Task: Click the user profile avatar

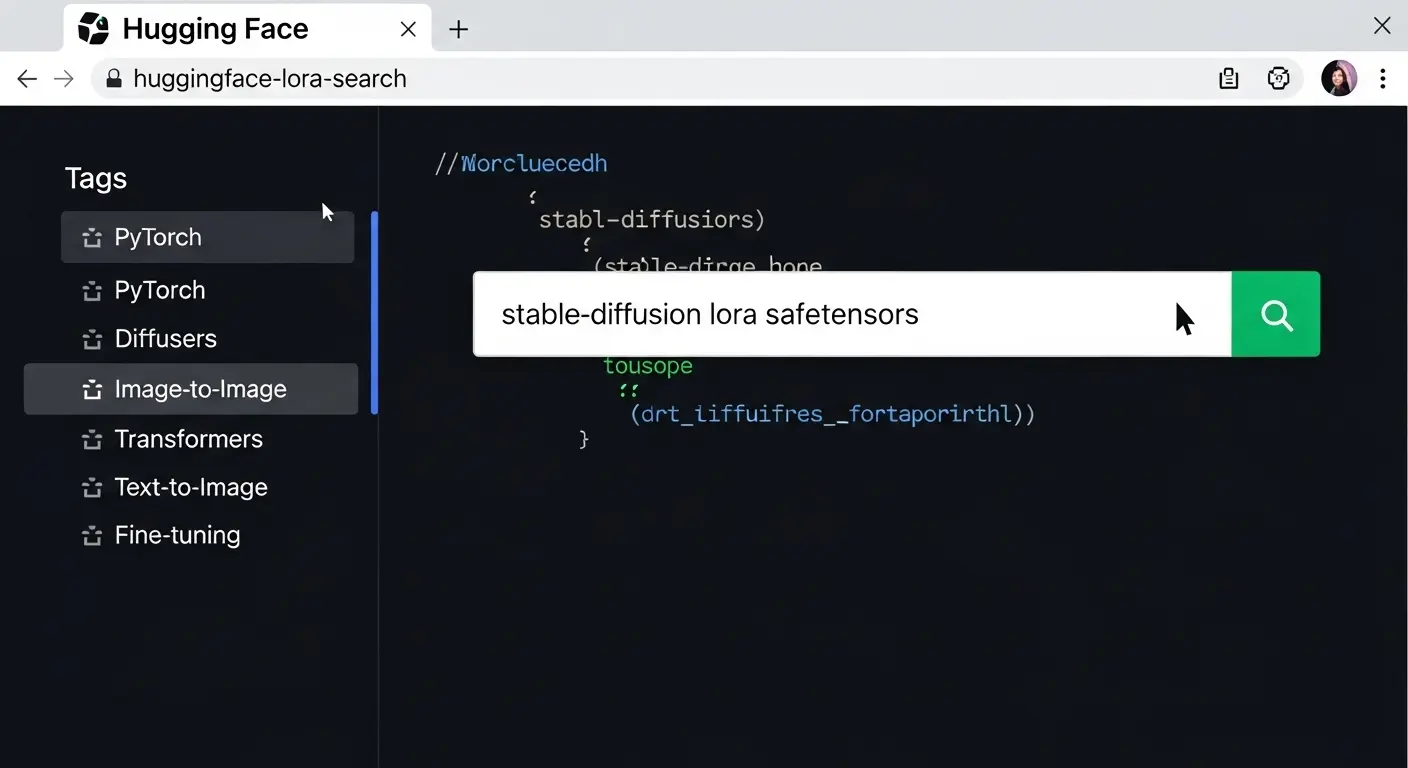Action: point(1338,78)
